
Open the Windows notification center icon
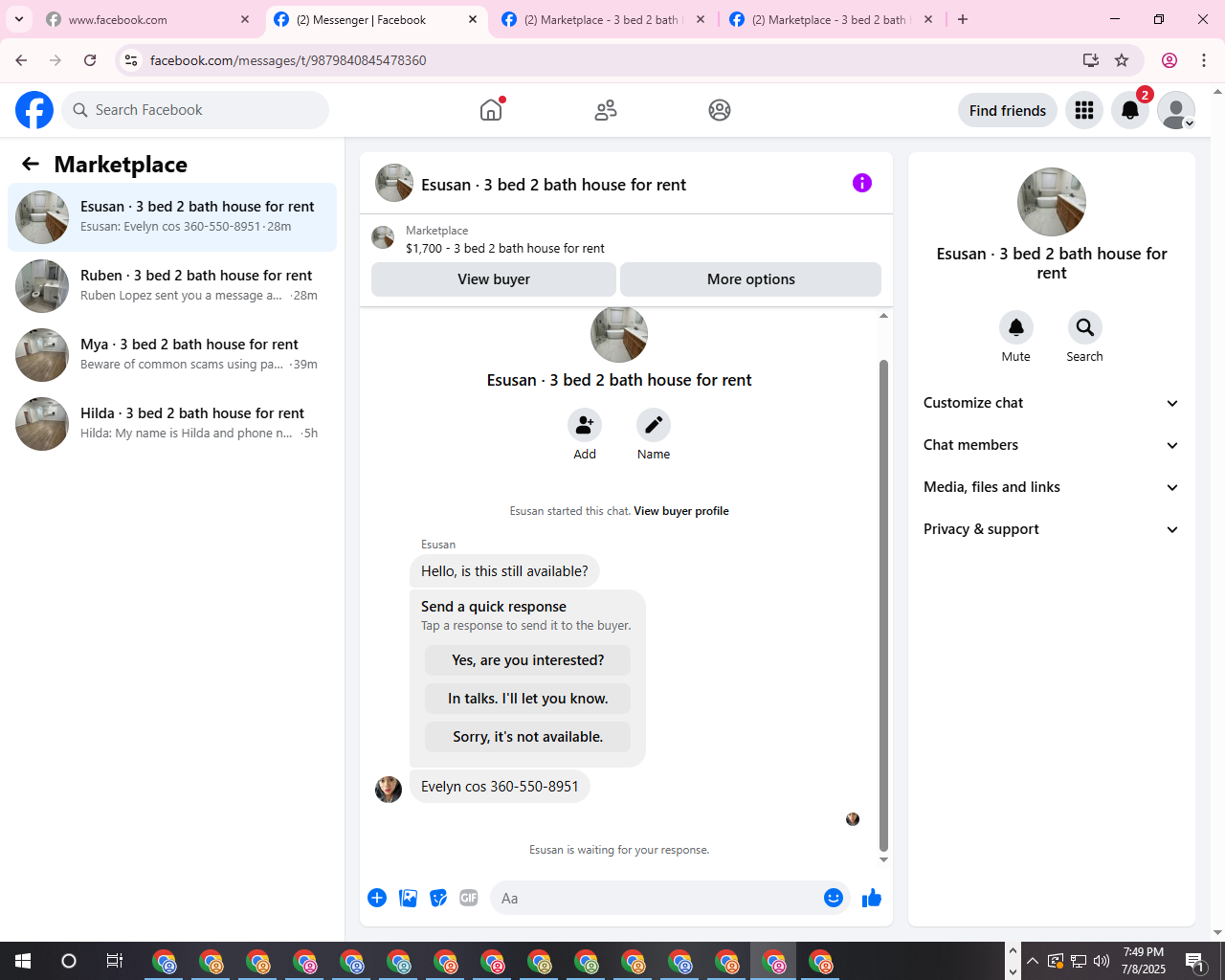(x=1195, y=961)
